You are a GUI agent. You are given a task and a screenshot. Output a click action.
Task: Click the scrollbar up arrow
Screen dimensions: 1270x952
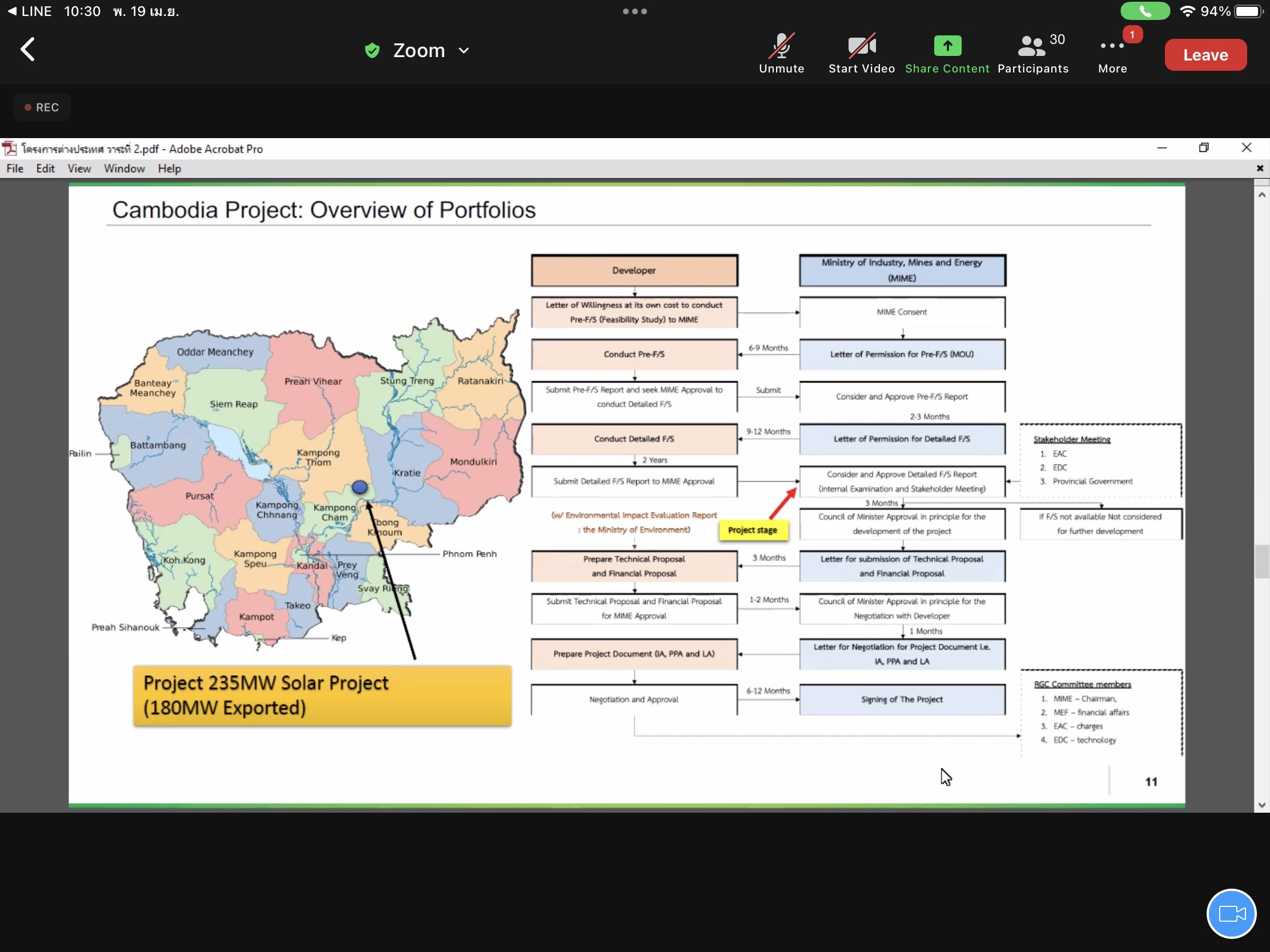tap(1261, 195)
